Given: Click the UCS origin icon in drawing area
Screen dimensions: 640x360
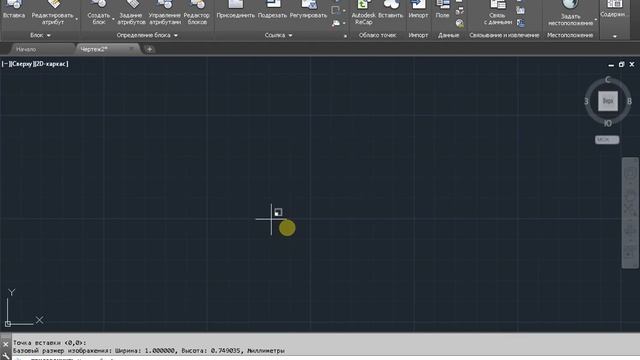Looking at the screenshot, I should (8, 324).
